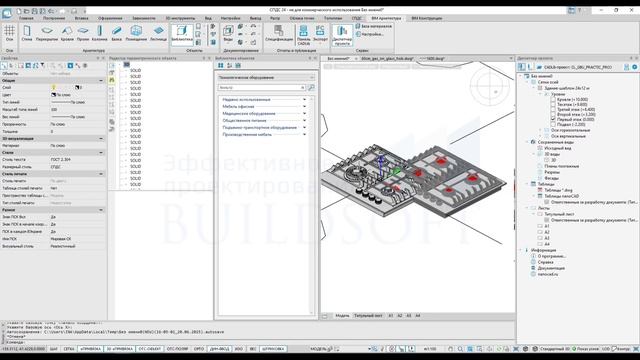
Task: Switch to the Титульный лист layout tab
Action: click(368, 316)
